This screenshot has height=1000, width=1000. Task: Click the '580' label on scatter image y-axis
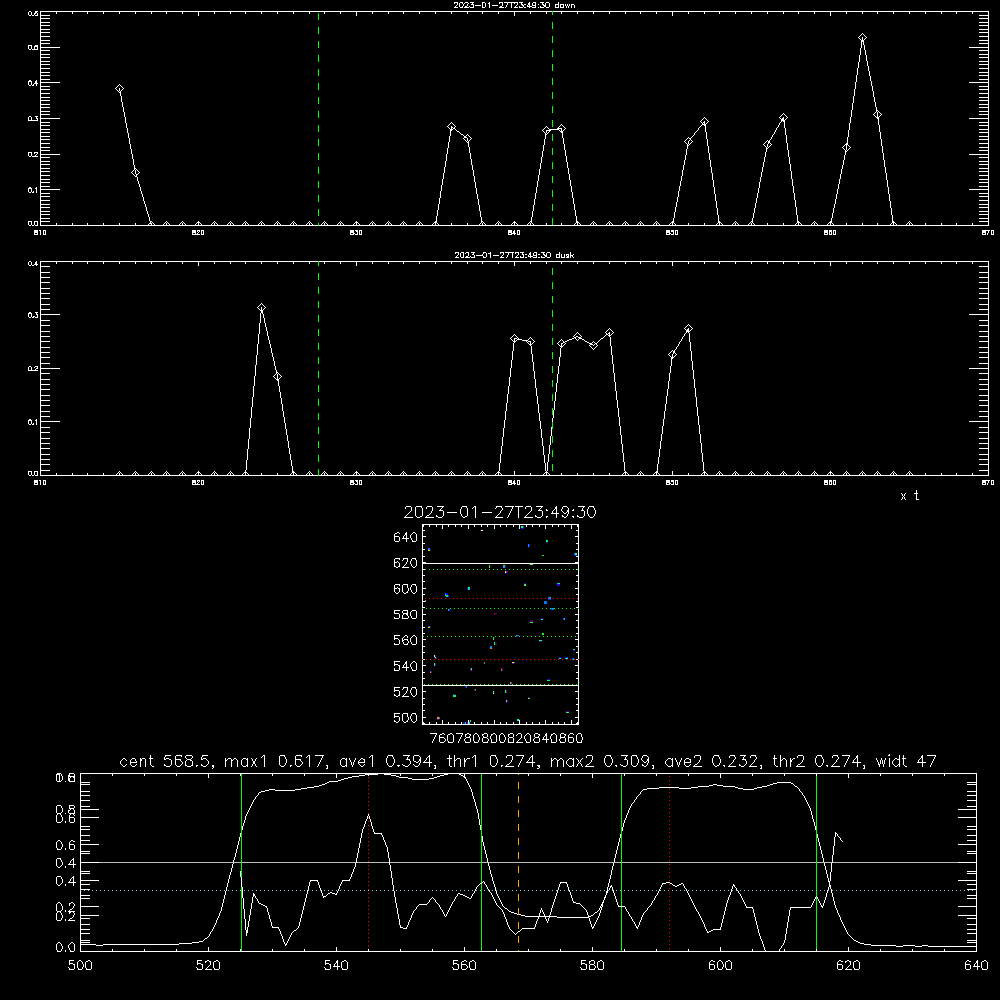[x=406, y=615]
